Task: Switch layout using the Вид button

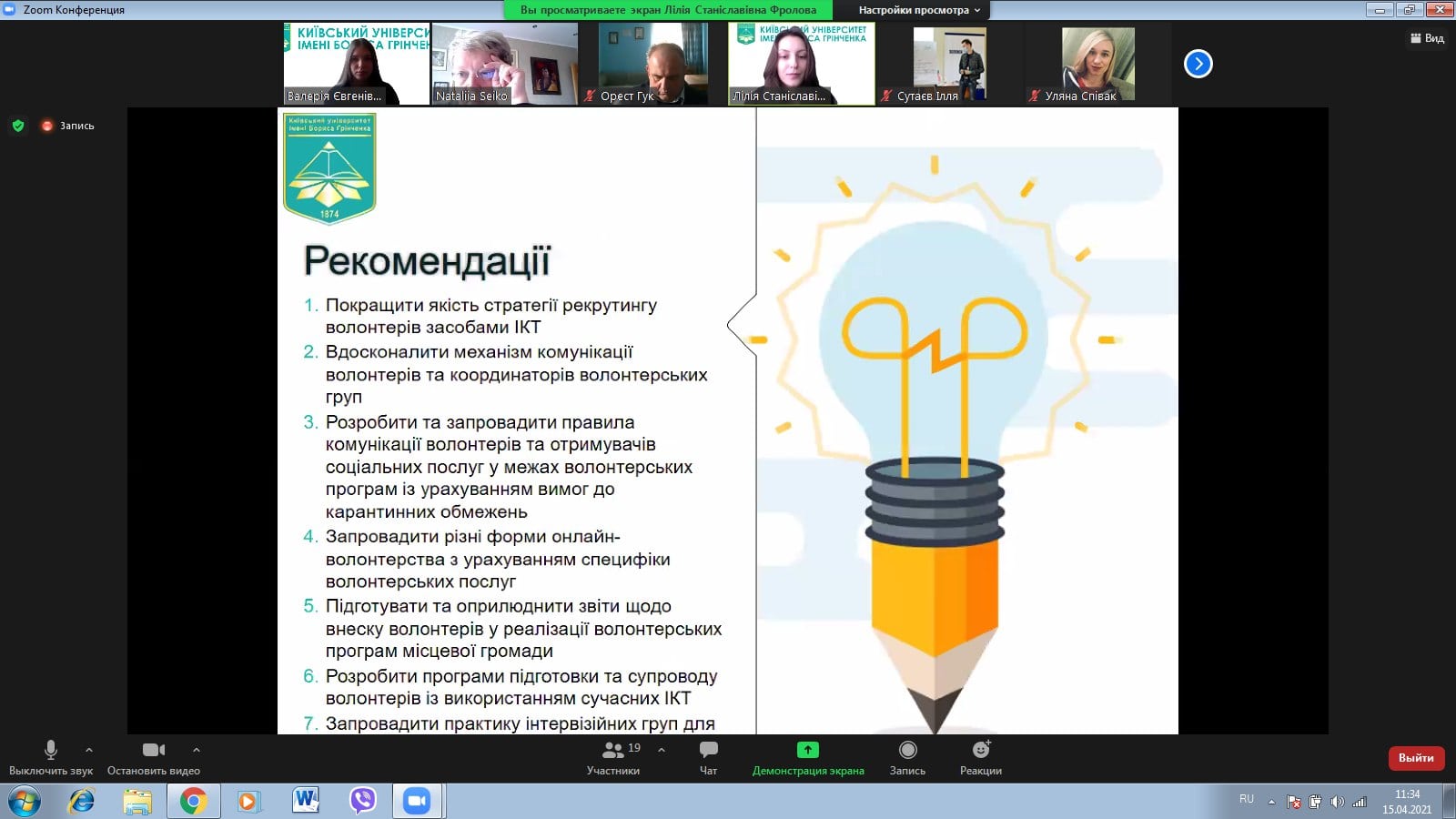Action: pos(1427,38)
